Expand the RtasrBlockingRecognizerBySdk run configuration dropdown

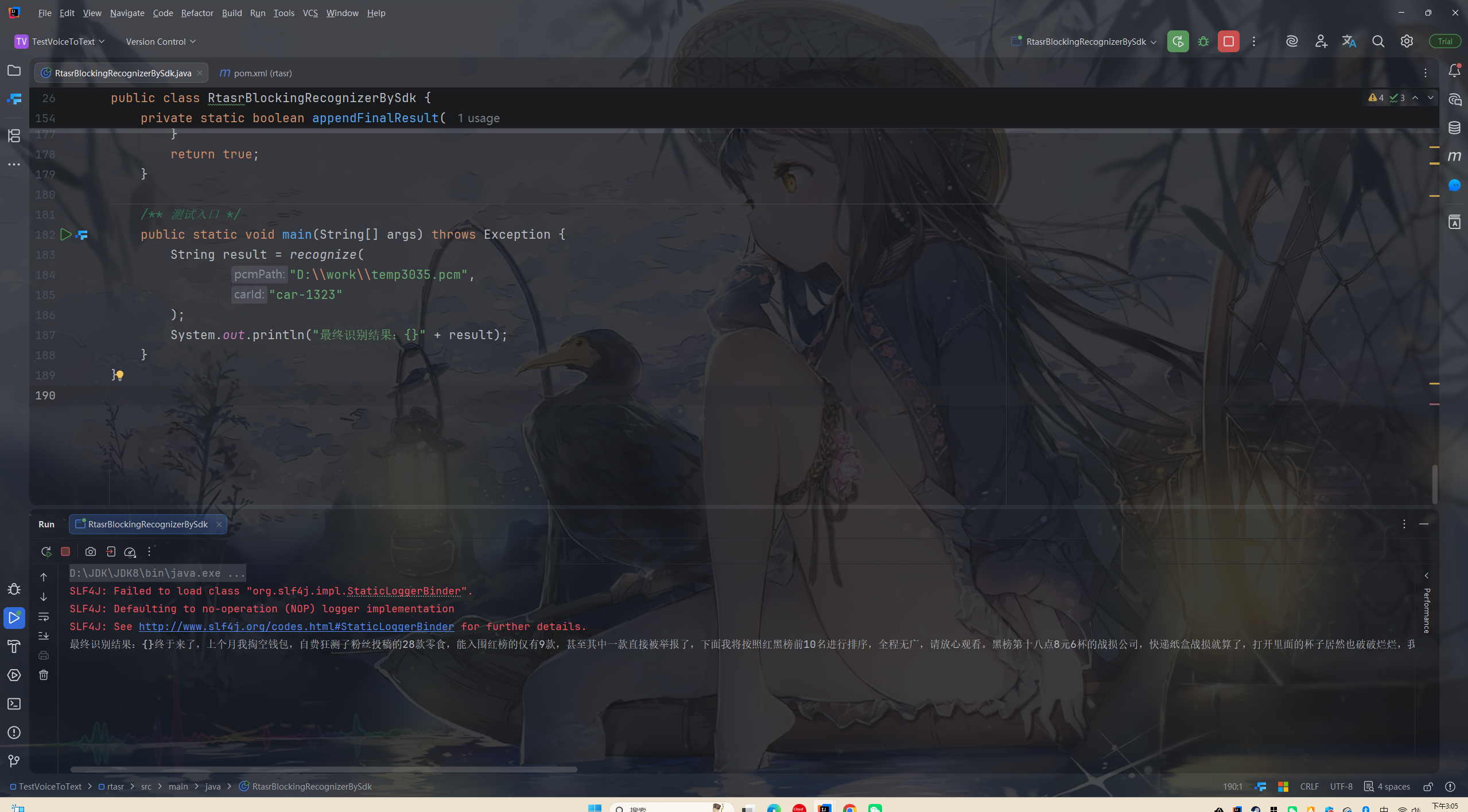pos(1085,41)
